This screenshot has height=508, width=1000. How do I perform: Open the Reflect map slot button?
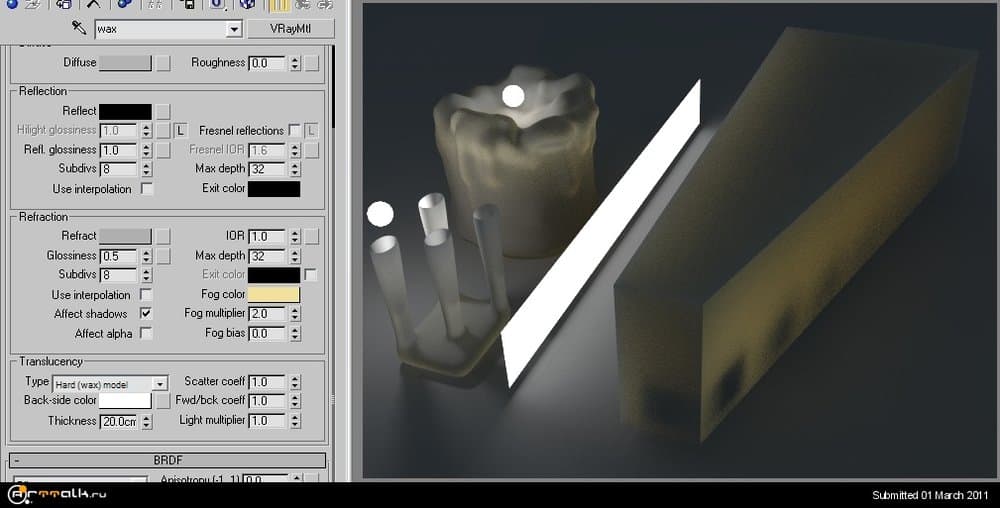[163, 111]
